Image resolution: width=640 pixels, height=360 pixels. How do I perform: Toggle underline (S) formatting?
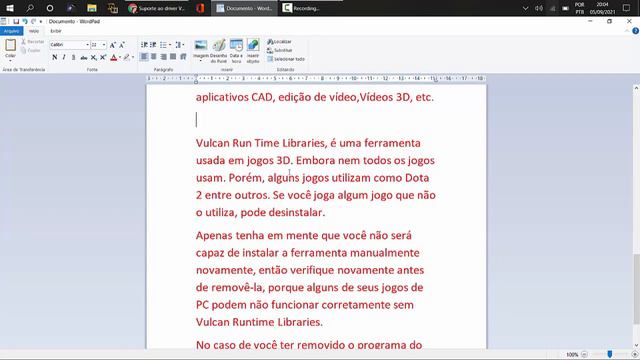pyautogui.click(x=73, y=58)
